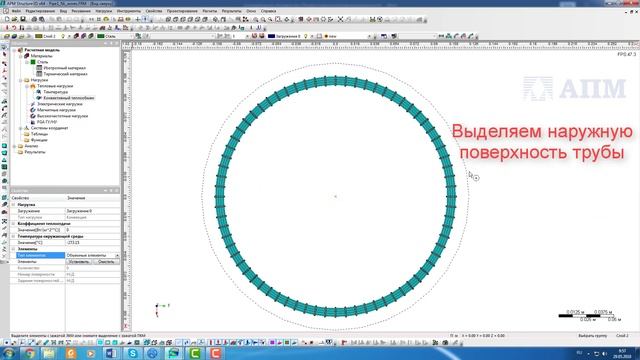Click the Open file folder icon
The image size is (640, 360).
15,19
